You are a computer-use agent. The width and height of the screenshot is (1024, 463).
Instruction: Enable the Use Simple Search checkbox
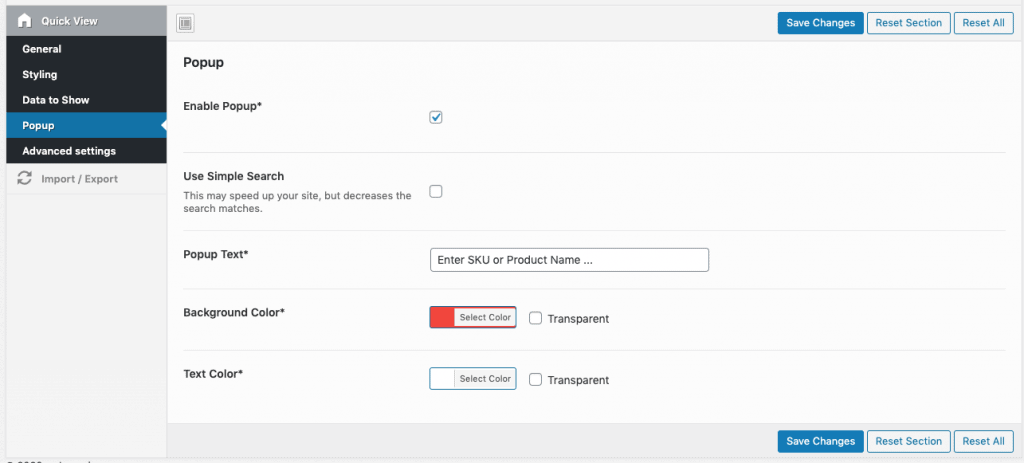(x=436, y=192)
